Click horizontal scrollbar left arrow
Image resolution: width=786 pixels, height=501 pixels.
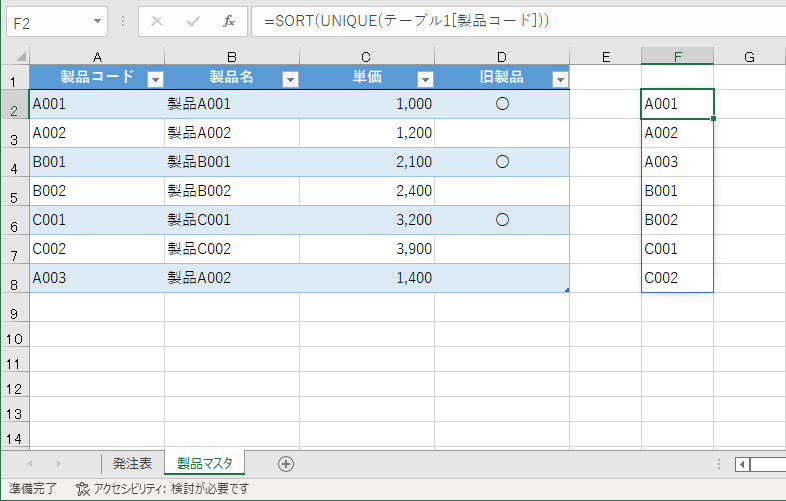[742, 464]
